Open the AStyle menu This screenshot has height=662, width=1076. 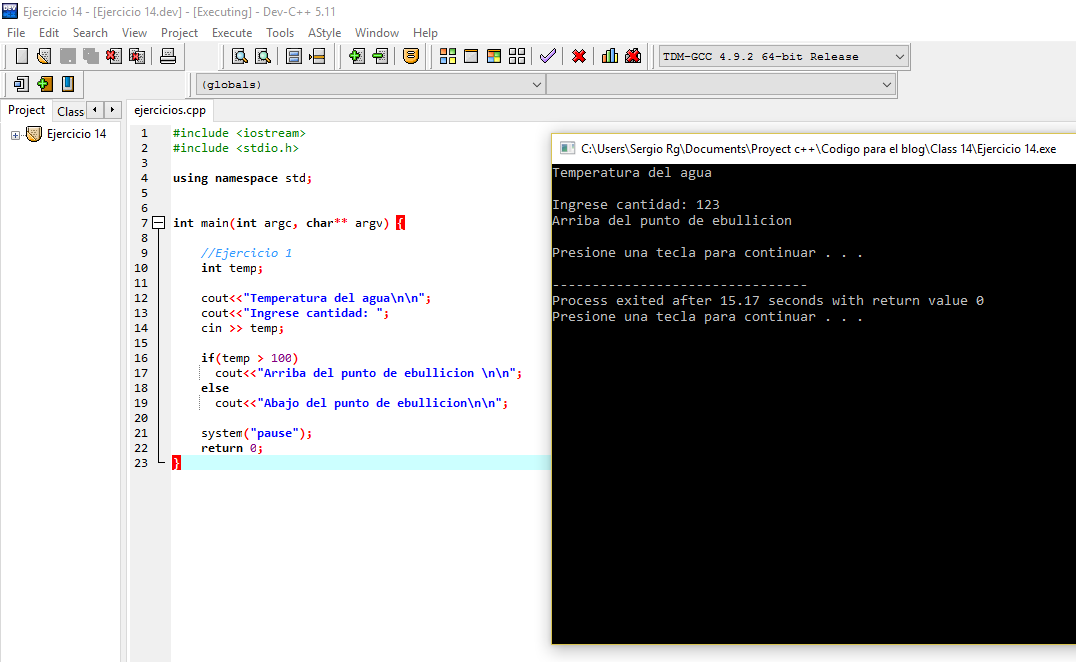coord(325,32)
